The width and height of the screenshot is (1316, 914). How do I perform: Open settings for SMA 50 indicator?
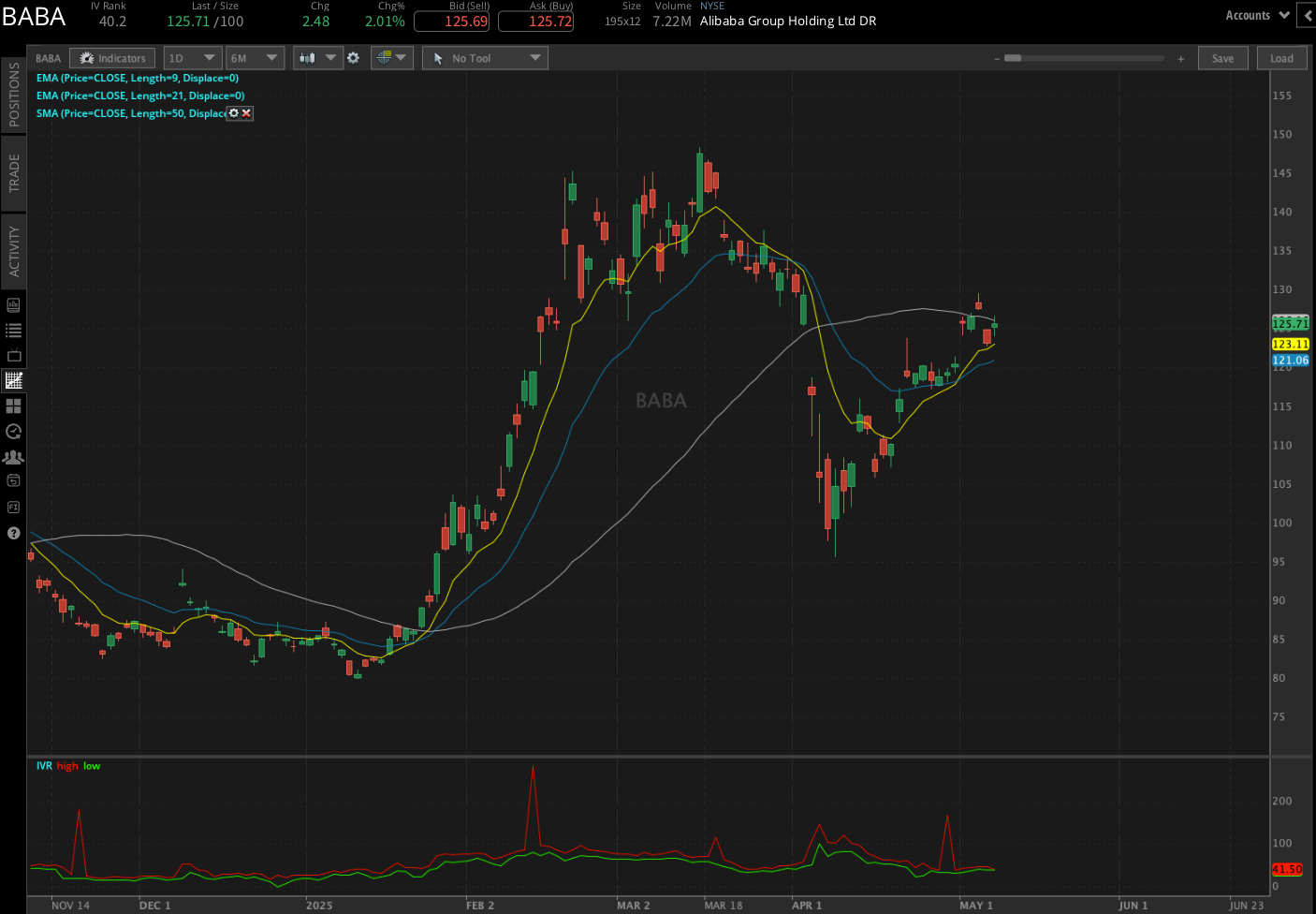tap(234, 112)
